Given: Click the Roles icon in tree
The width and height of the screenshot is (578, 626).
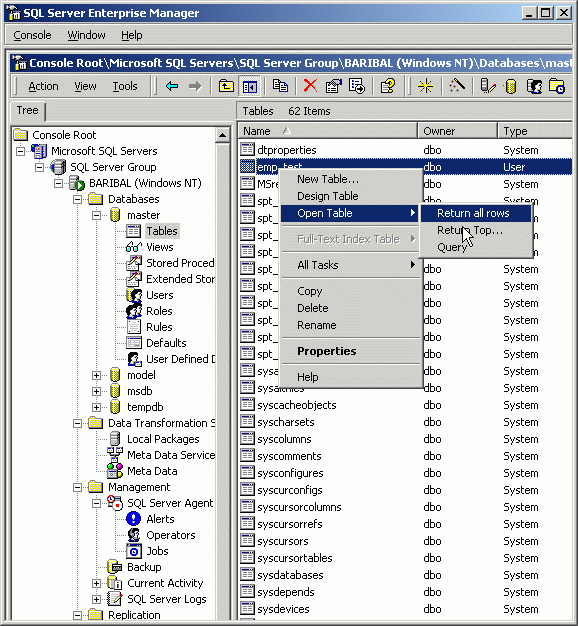Looking at the screenshot, I should [x=134, y=311].
